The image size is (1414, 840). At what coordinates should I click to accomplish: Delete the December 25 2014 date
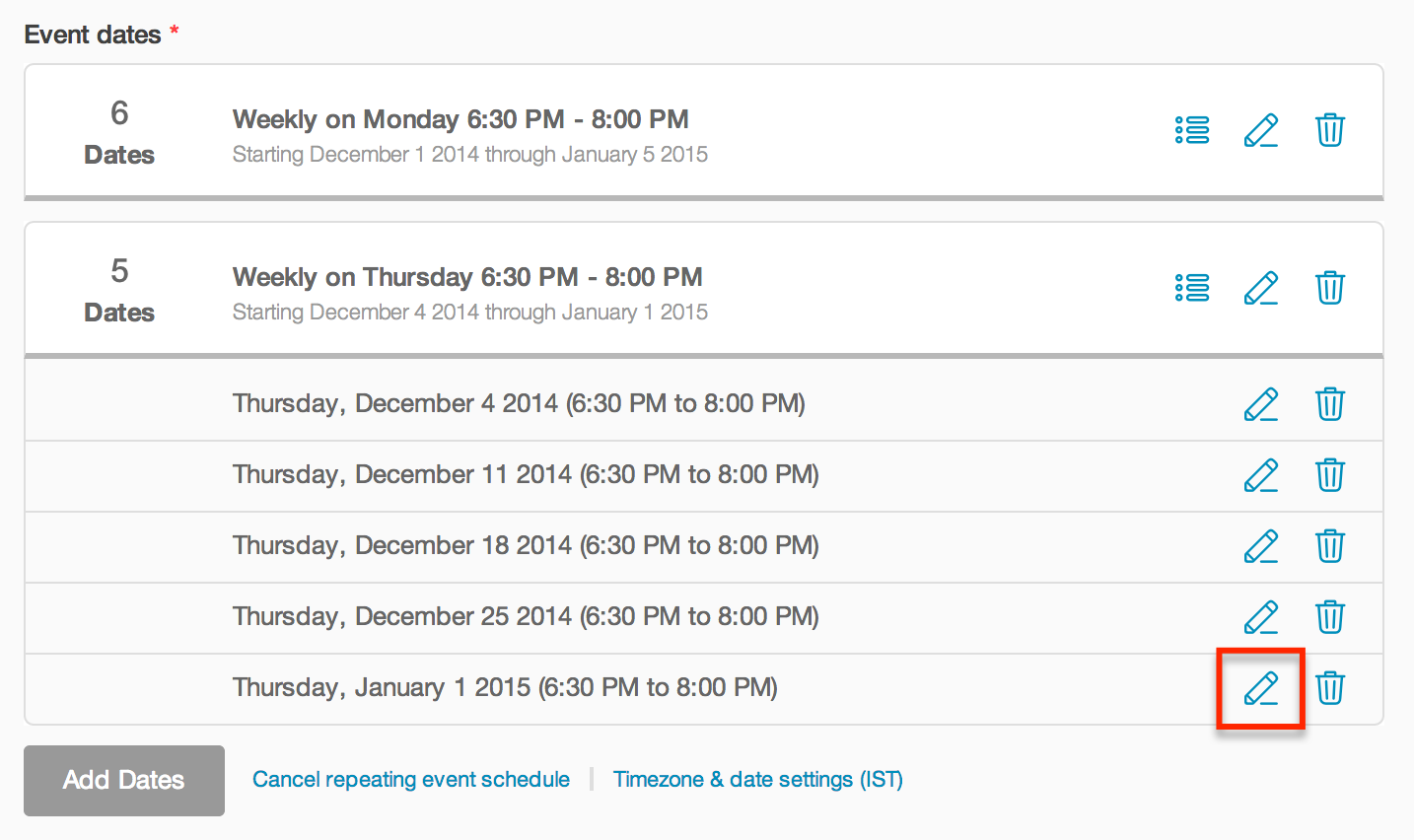[1330, 617]
